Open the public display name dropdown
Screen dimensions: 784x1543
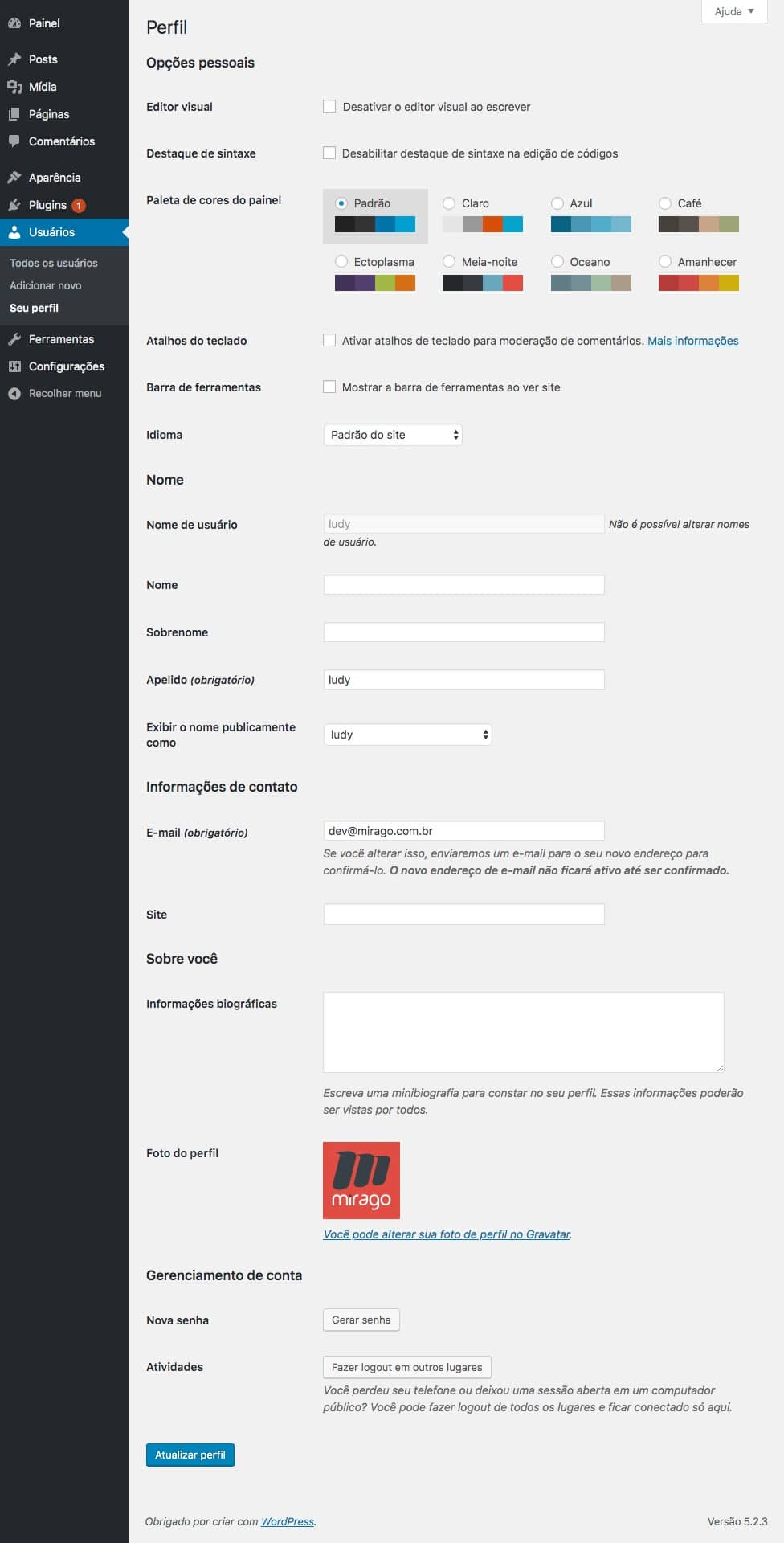407,735
